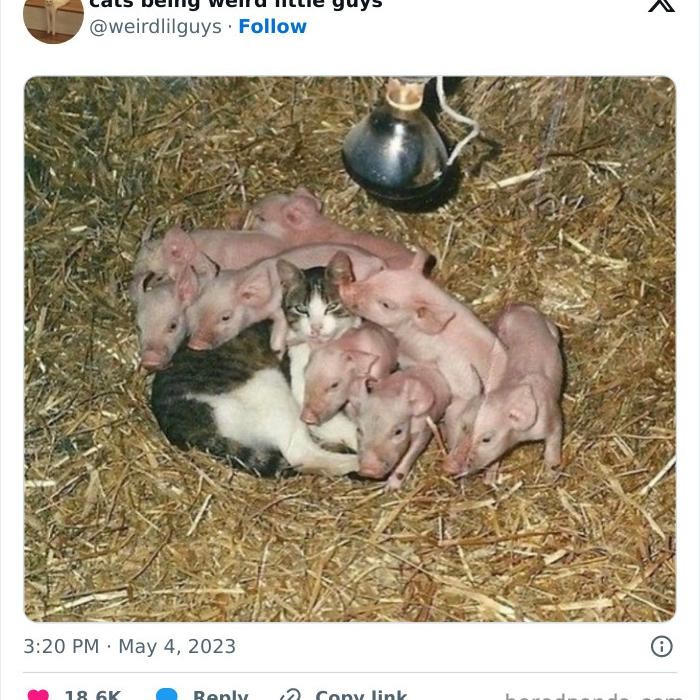Open the weirdlilguys profile avatar
700x700 pixels.
(53, 18)
